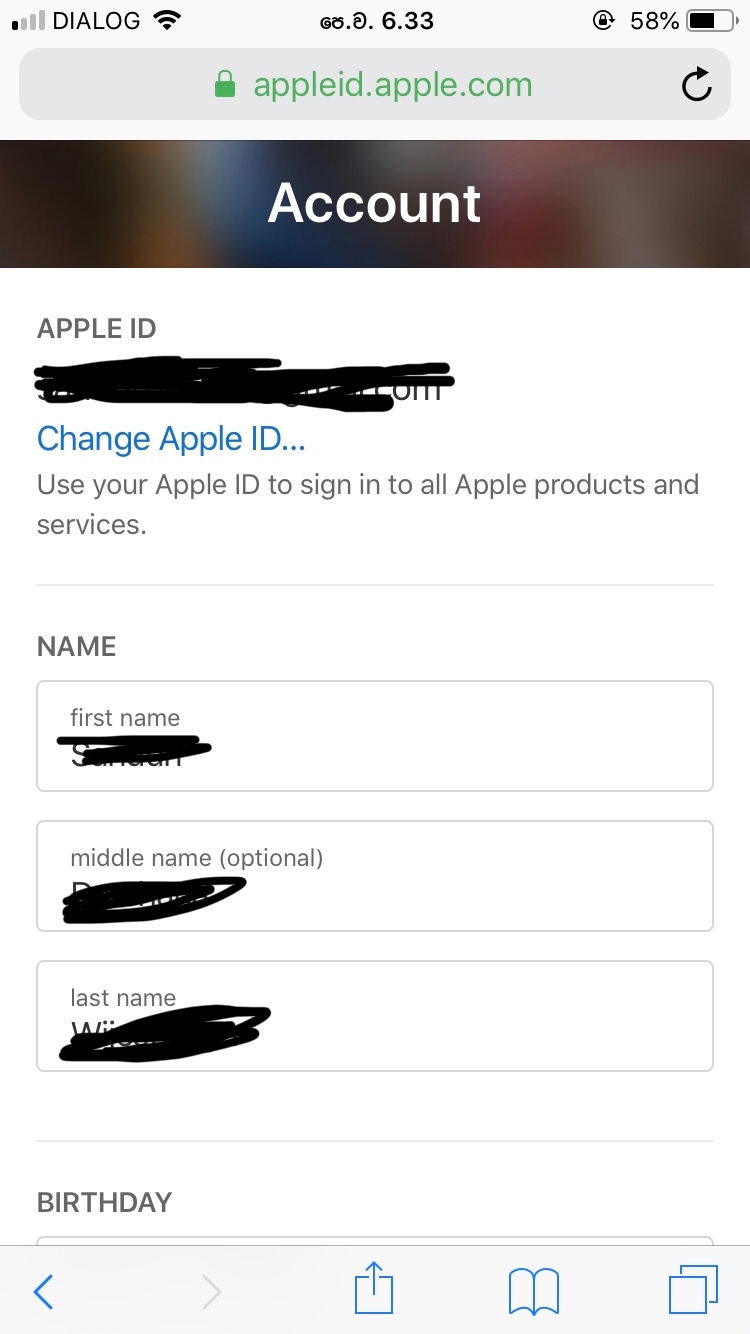Focus the first name field

coord(375,736)
